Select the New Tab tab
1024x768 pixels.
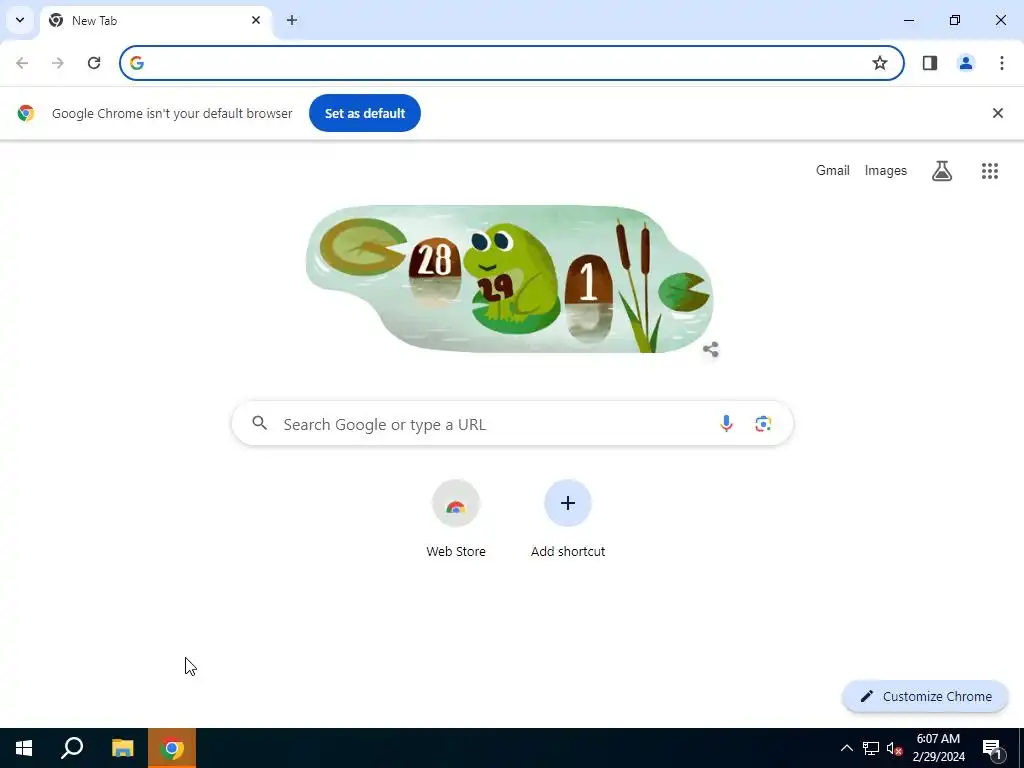(155, 21)
